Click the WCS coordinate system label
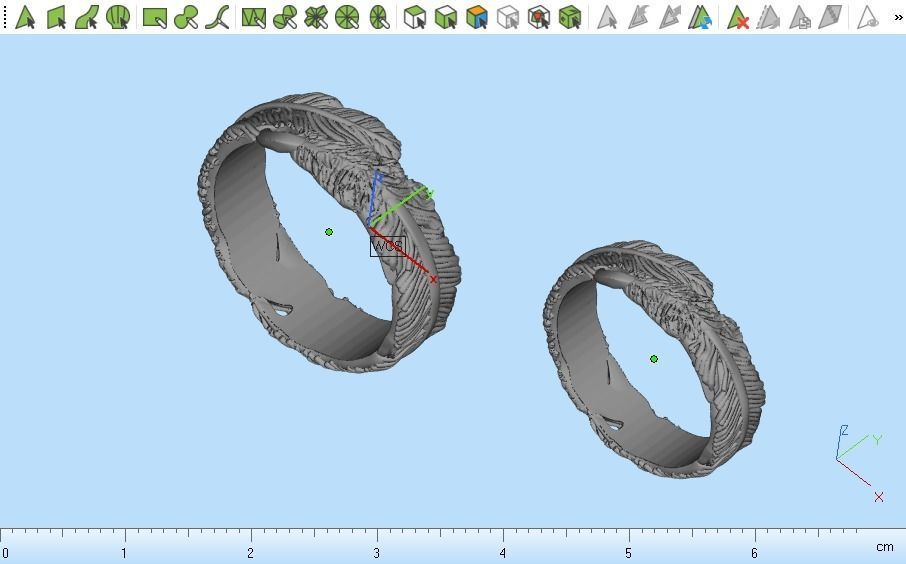 click(x=388, y=247)
